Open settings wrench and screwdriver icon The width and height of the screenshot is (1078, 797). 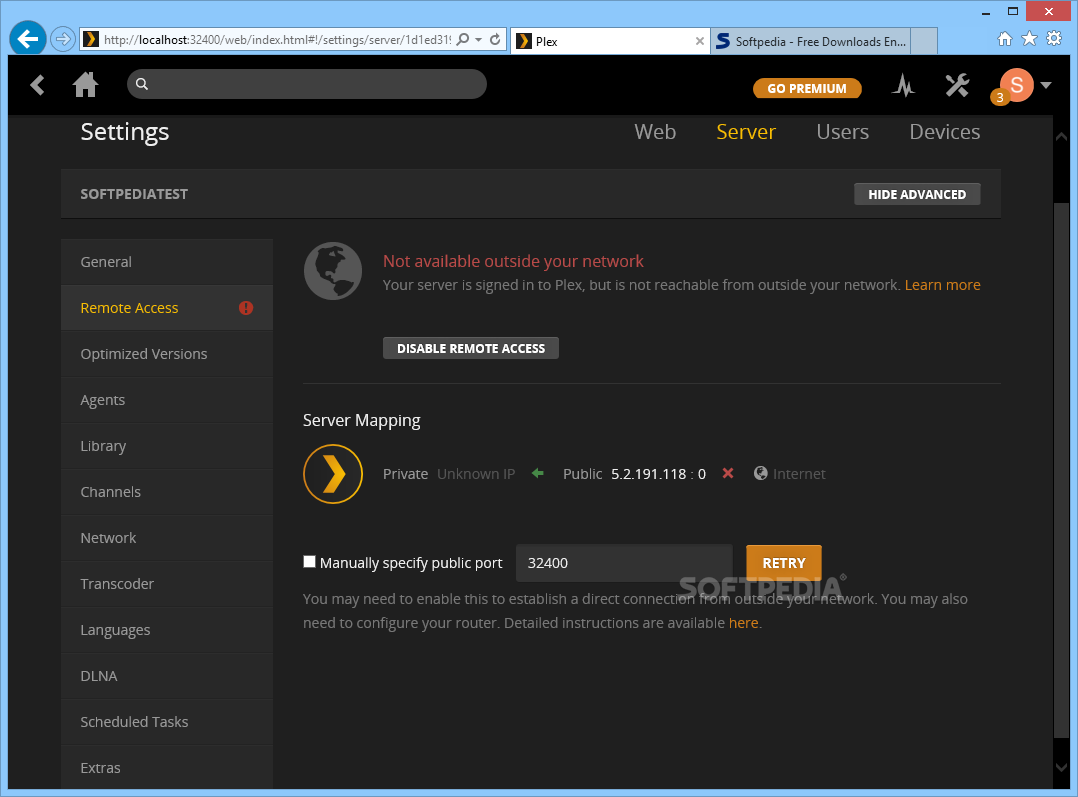pyautogui.click(x=956, y=85)
